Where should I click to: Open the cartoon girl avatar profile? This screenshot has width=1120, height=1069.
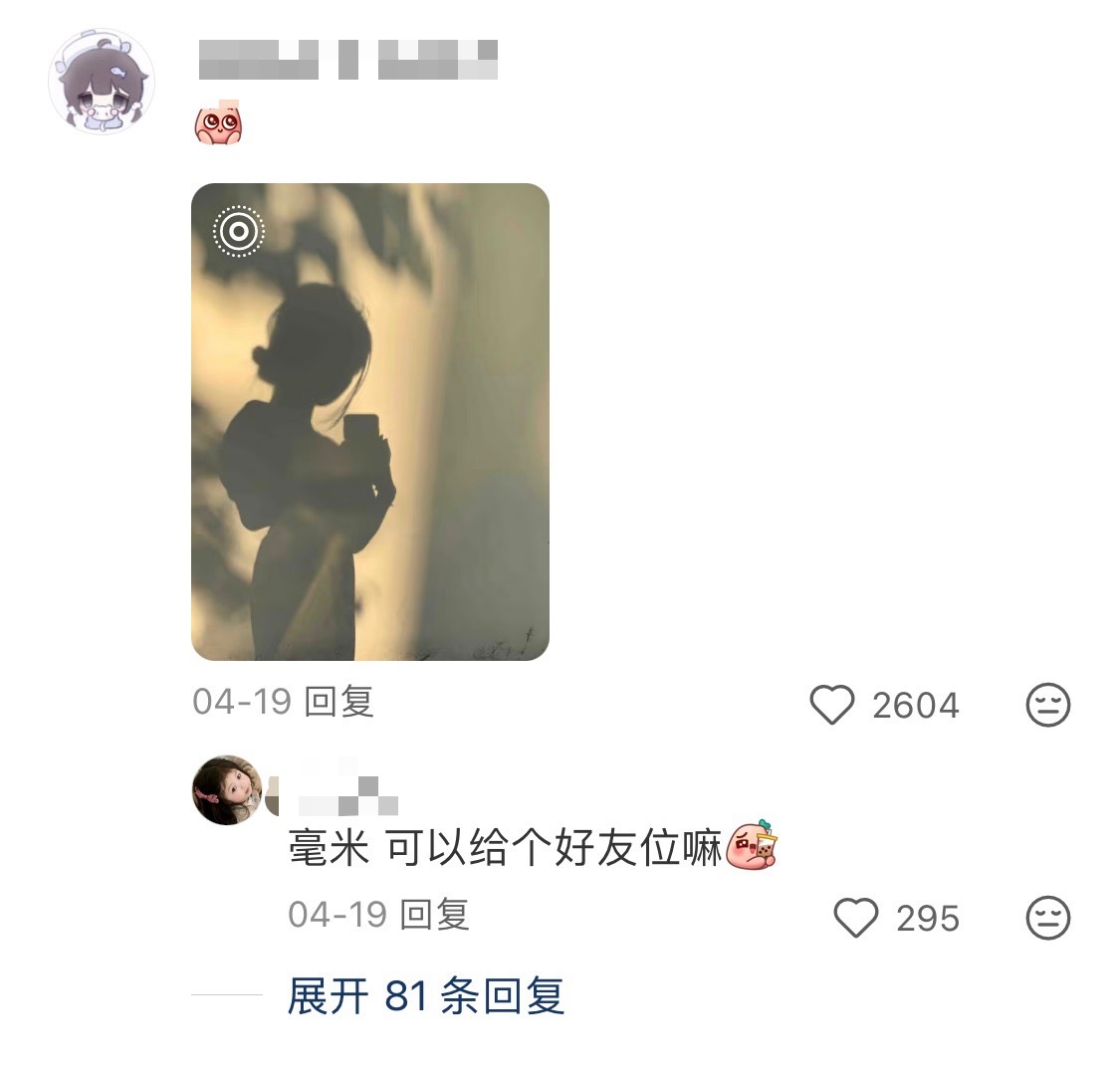coord(102,82)
